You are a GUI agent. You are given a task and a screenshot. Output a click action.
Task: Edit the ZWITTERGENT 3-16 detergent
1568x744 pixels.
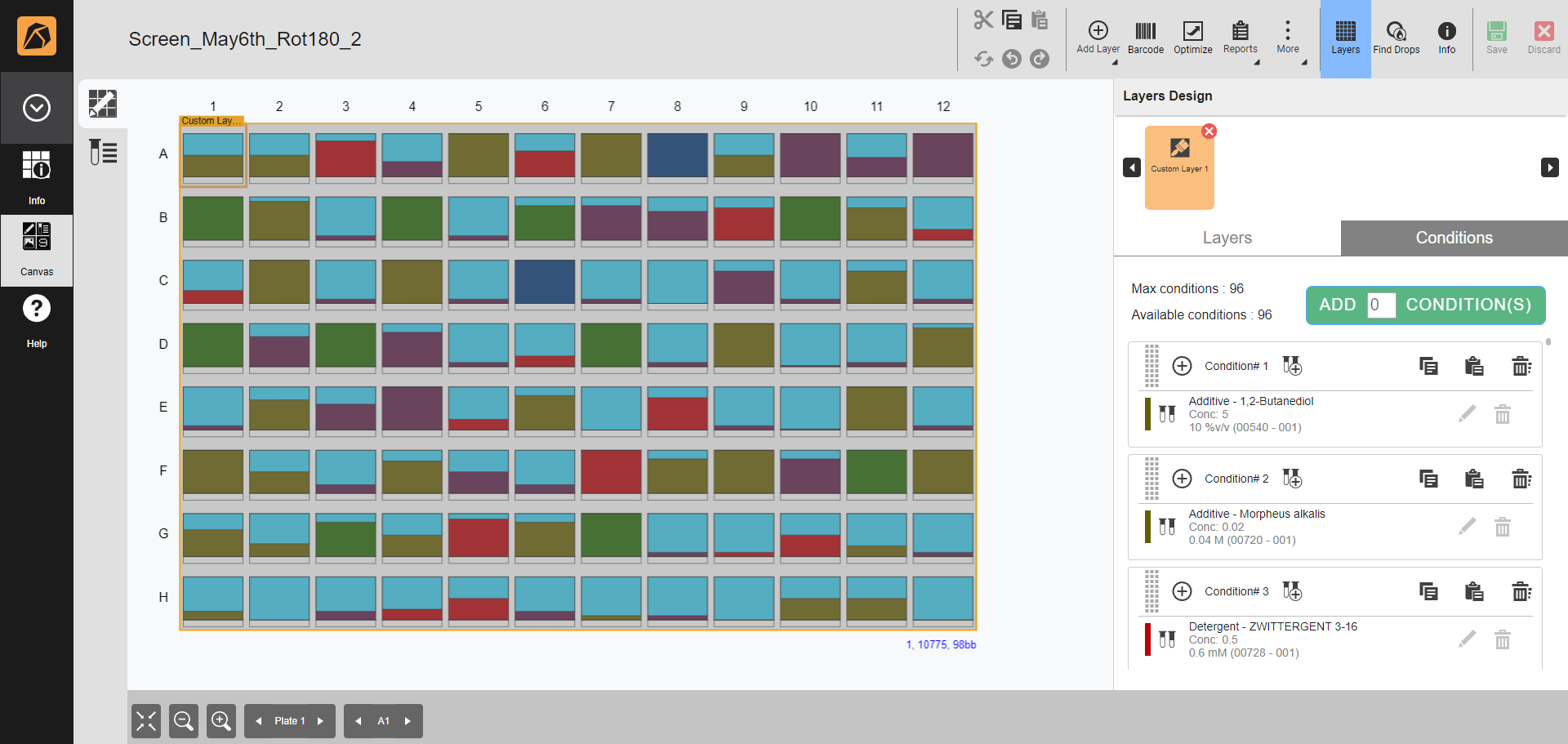[x=1468, y=639]
